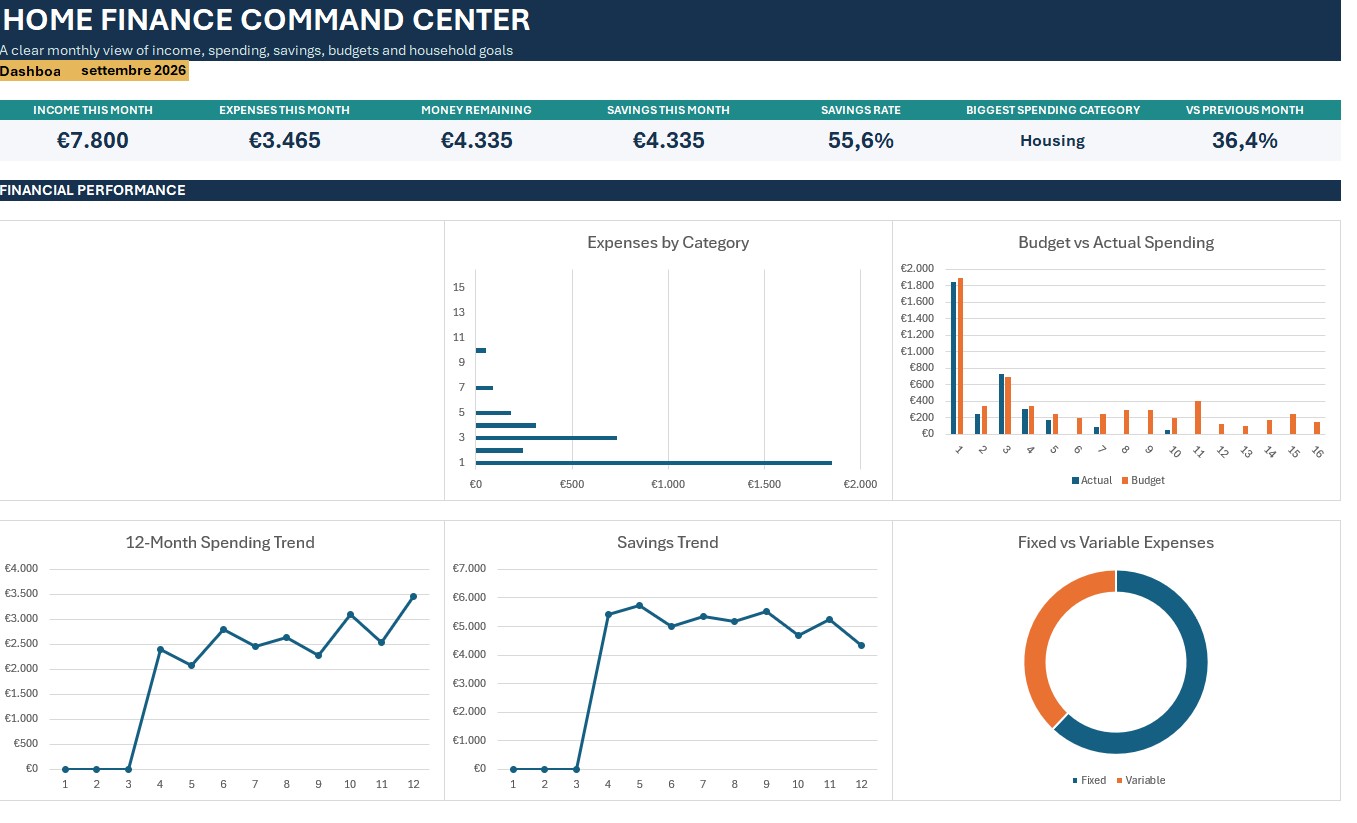Click the 'Budget' legend entry in budget chart
Viewport: 1357px width, 823px height.
point(1143,480)
